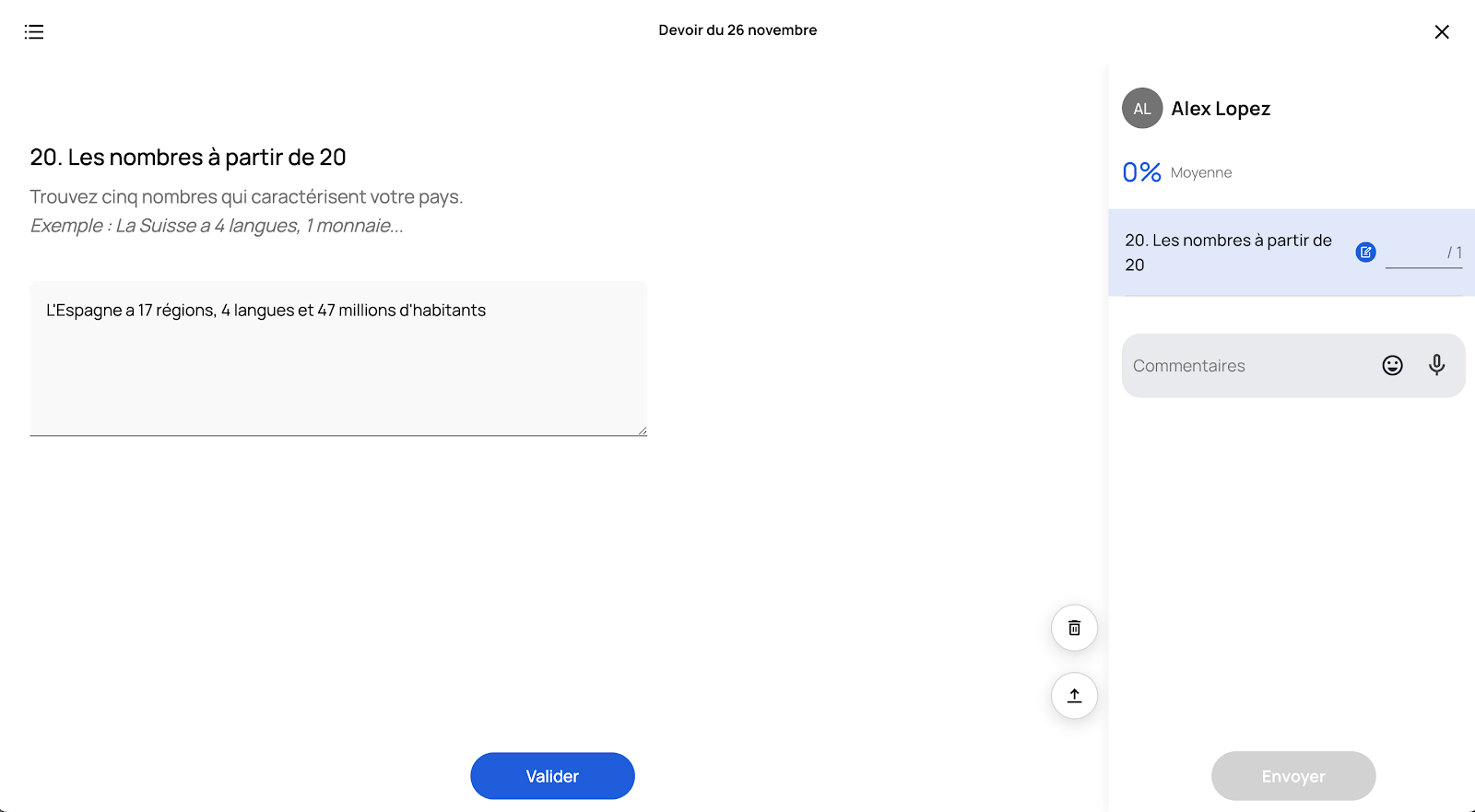Click the AL avatar circle
Screen dimensions: 1475x812
[1142, 109]
